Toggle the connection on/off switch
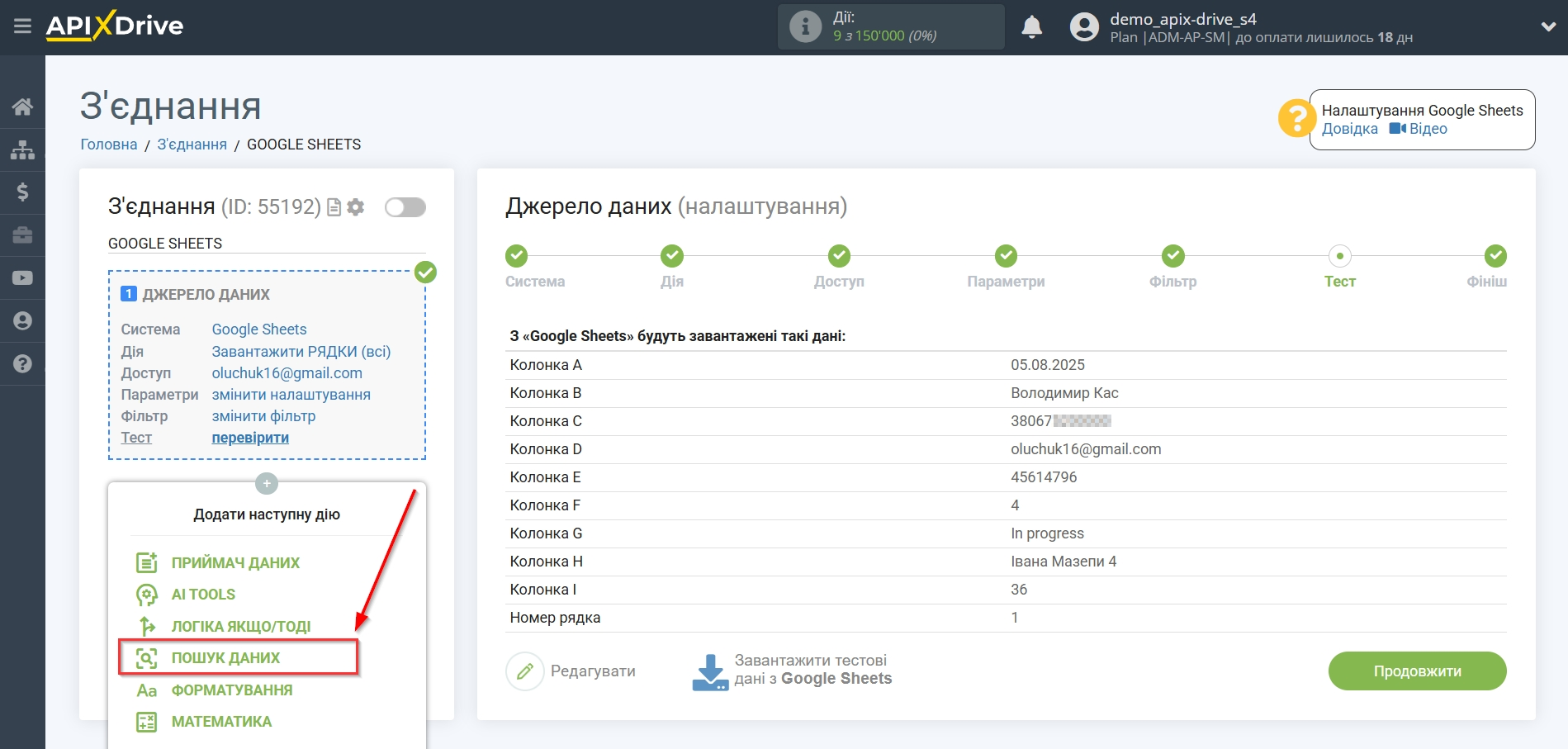 point(405,207)
